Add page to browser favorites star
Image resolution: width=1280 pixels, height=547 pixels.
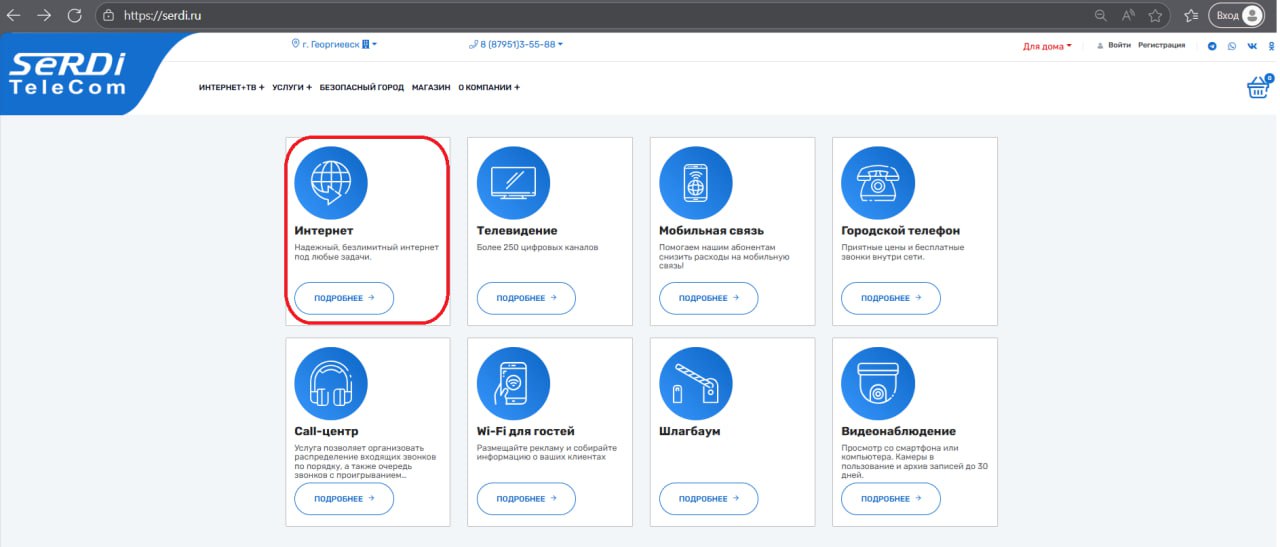(1155, 15)
